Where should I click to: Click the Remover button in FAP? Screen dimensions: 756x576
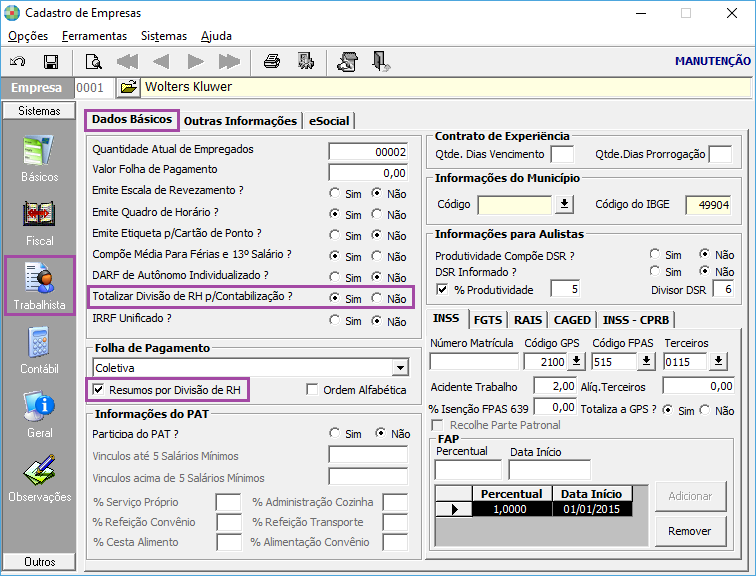pos(690,531)
